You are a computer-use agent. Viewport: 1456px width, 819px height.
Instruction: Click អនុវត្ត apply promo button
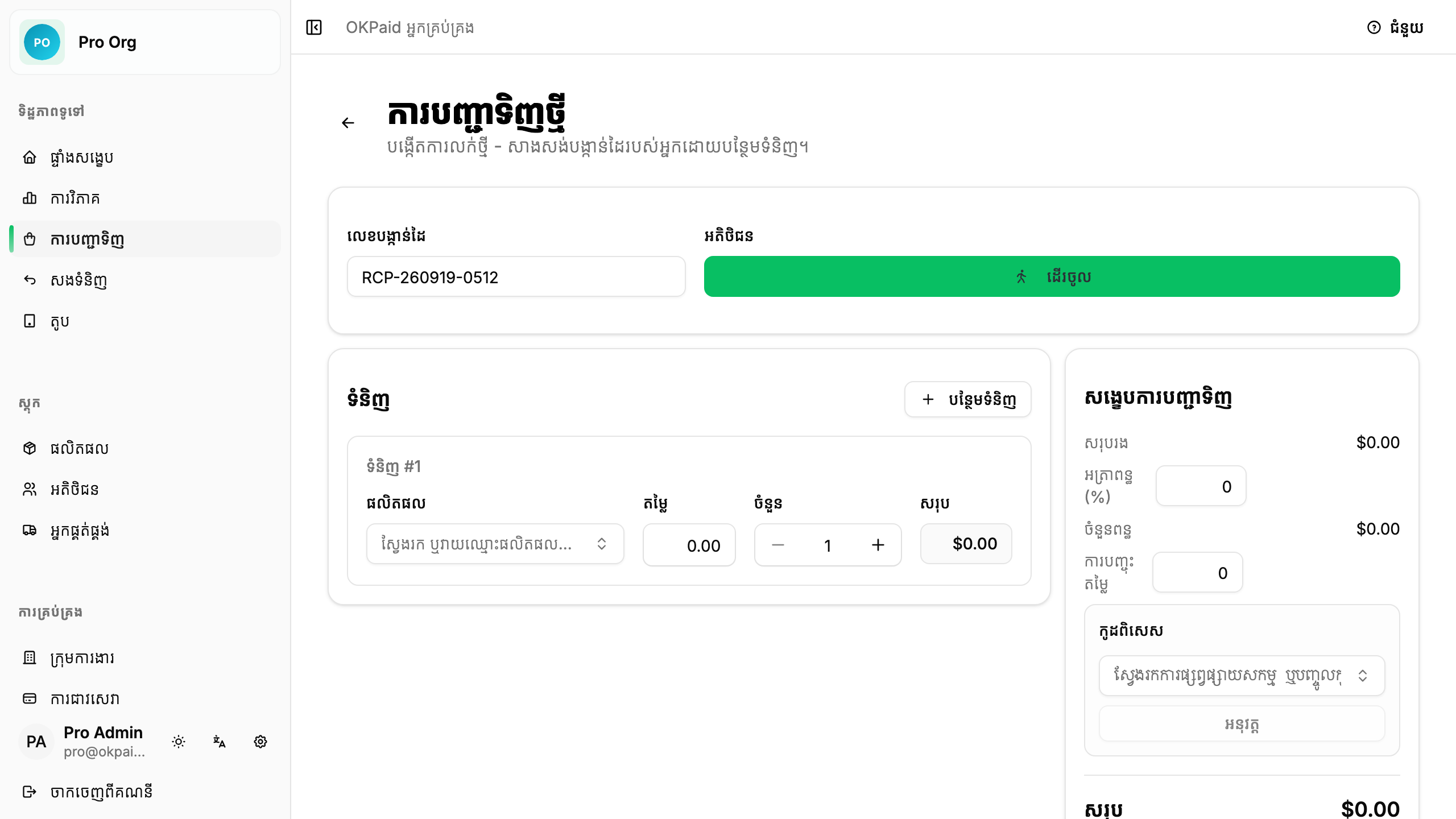1242,724
